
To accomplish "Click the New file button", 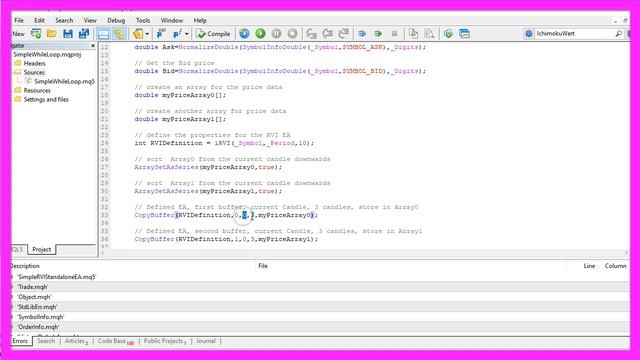I will click(18, 34).
